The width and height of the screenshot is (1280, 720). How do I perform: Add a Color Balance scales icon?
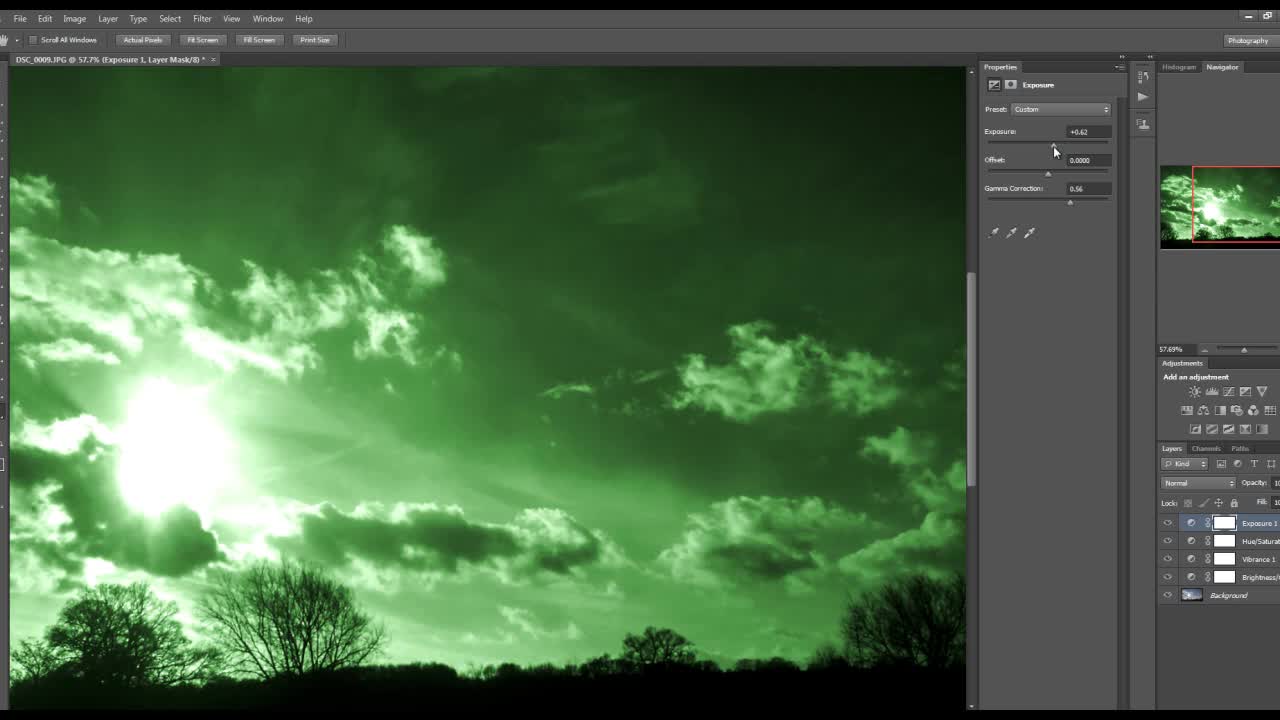tap(1203, 410)
